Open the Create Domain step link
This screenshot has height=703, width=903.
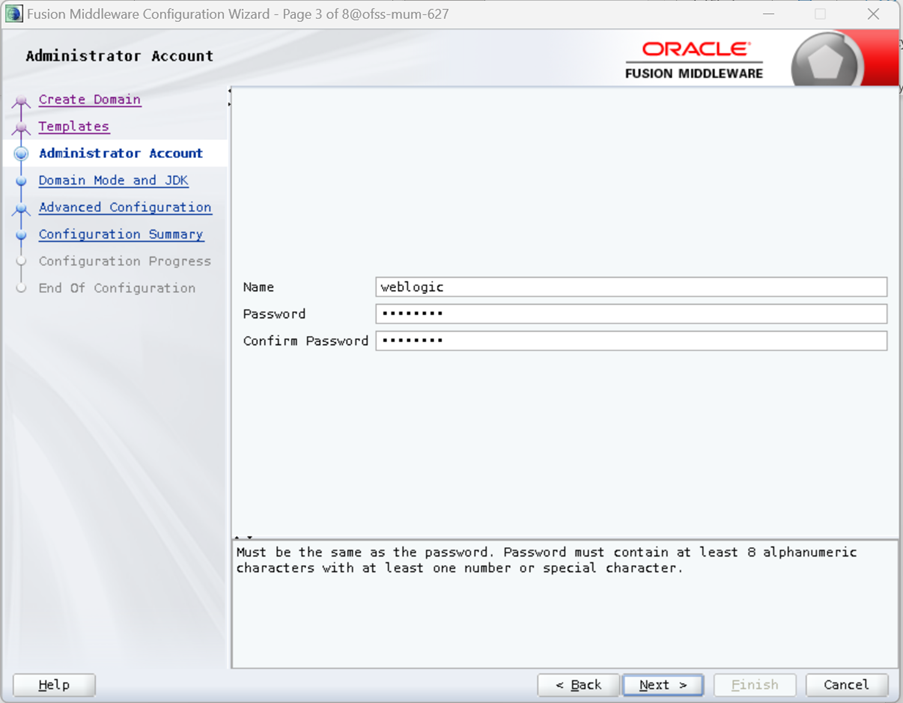89,100
